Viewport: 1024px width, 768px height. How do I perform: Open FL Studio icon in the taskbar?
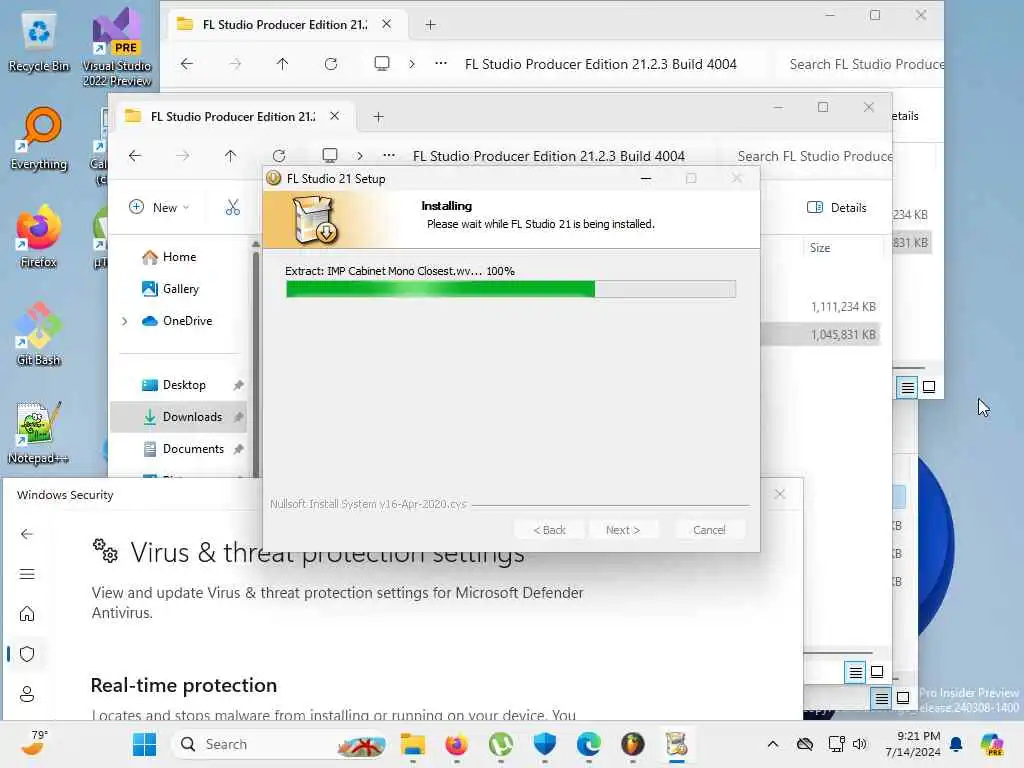tap(632, 744)
